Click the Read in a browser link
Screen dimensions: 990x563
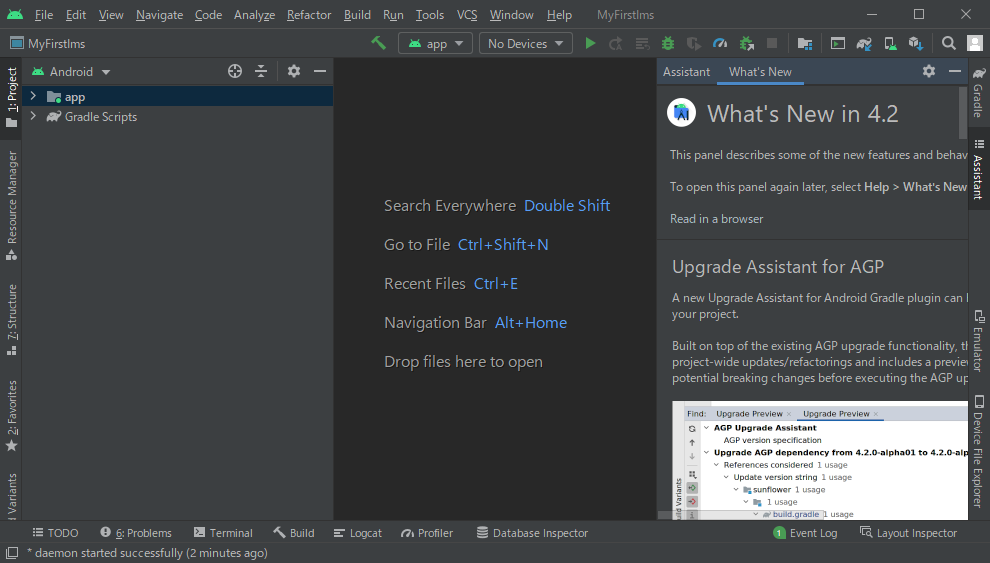coord(716,218)
